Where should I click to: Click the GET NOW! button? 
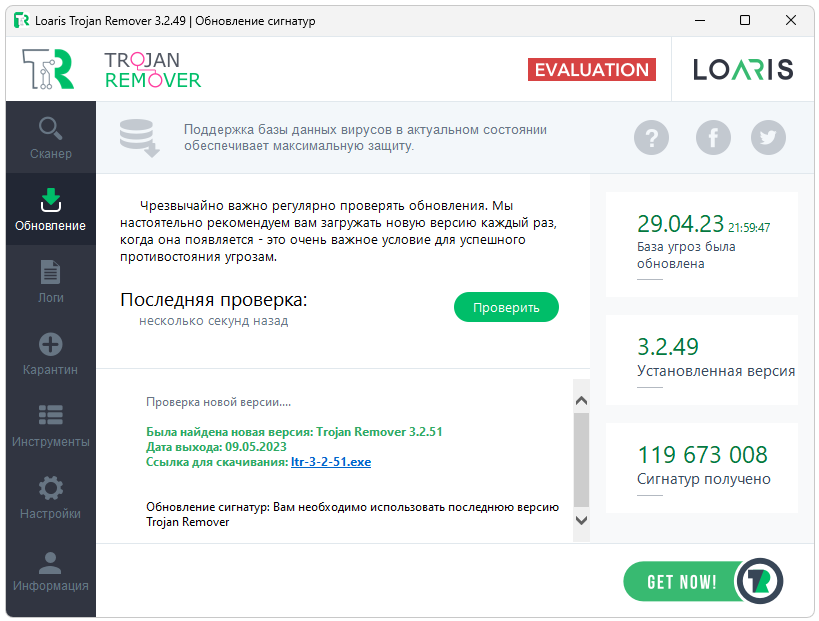[682, 581]
